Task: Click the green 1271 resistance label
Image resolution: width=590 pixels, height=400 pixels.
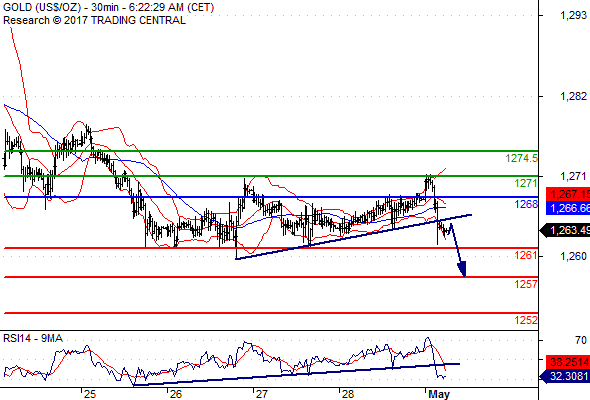Action: tap(526, 183)
